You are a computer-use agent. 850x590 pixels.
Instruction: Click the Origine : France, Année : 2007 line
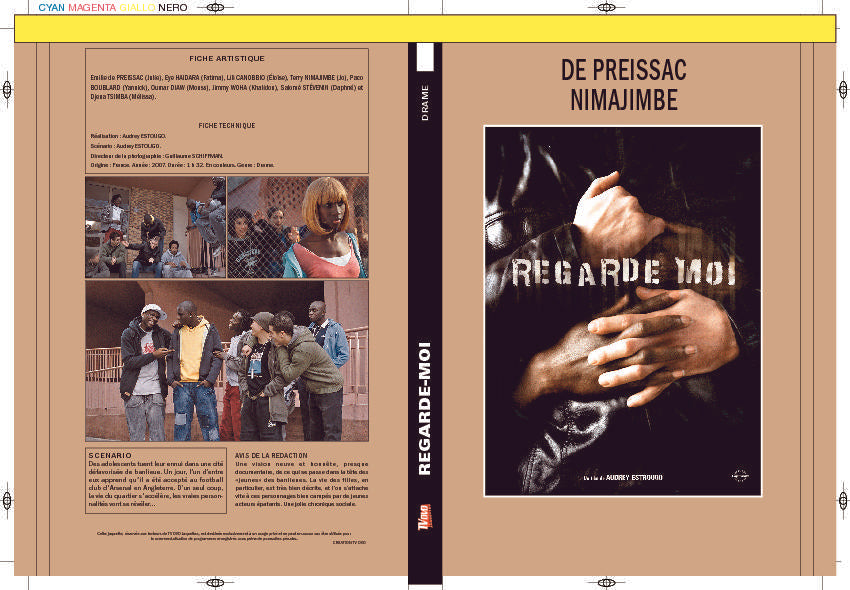[182, 165]
